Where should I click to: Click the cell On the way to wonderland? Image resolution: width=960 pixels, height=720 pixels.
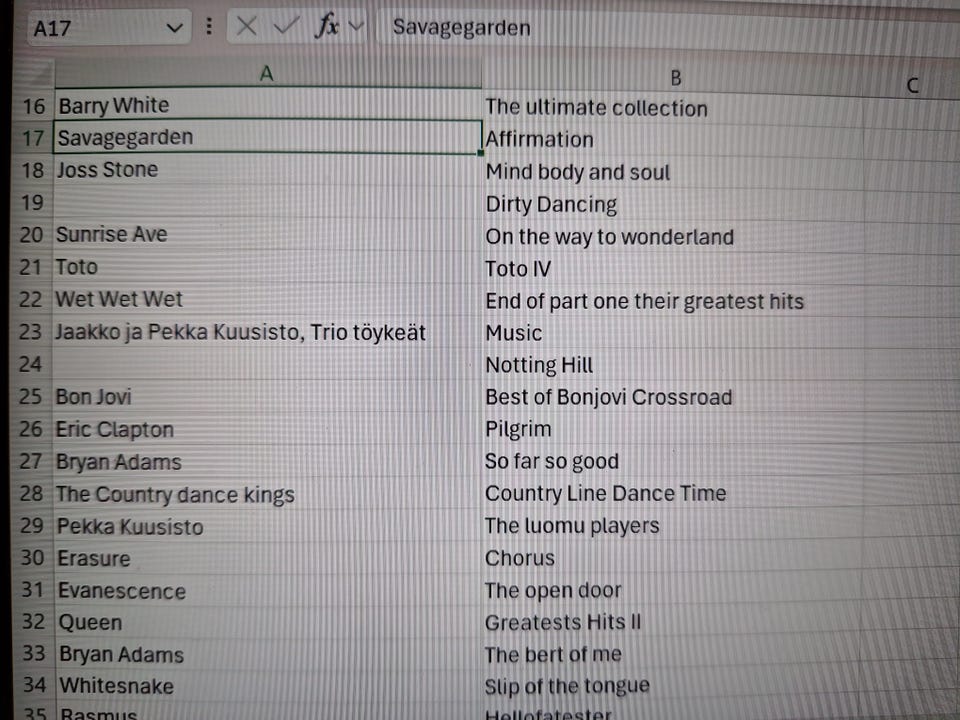[x=673, y=237]
